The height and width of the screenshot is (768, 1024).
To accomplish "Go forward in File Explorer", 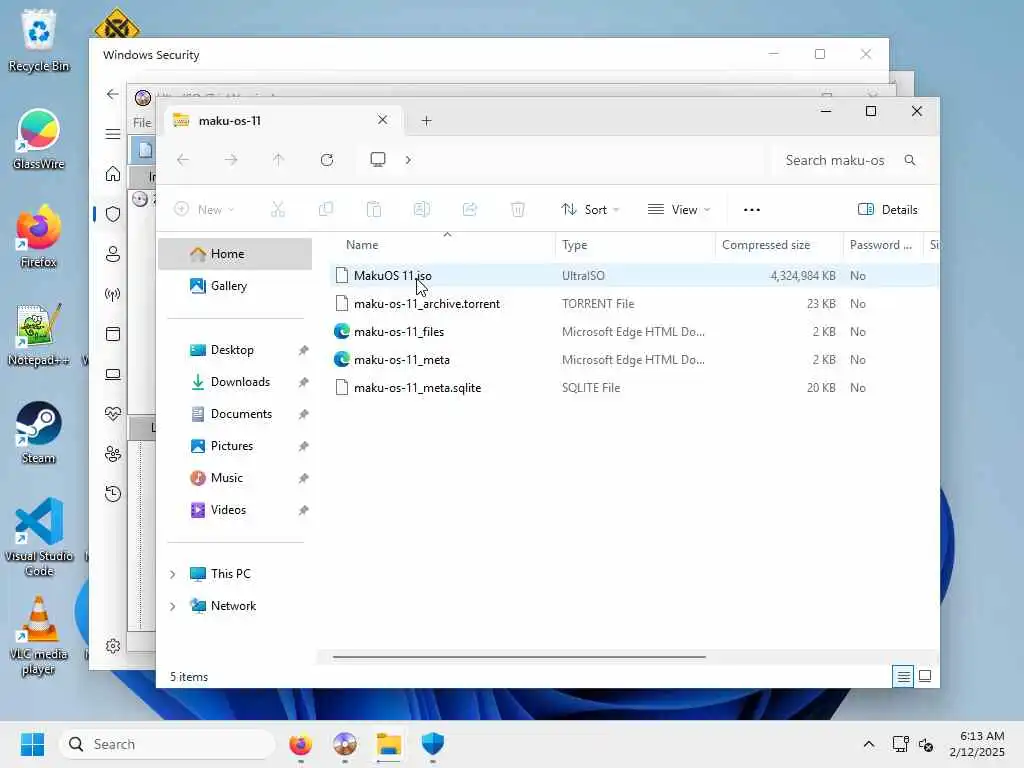I will [231, 160].
